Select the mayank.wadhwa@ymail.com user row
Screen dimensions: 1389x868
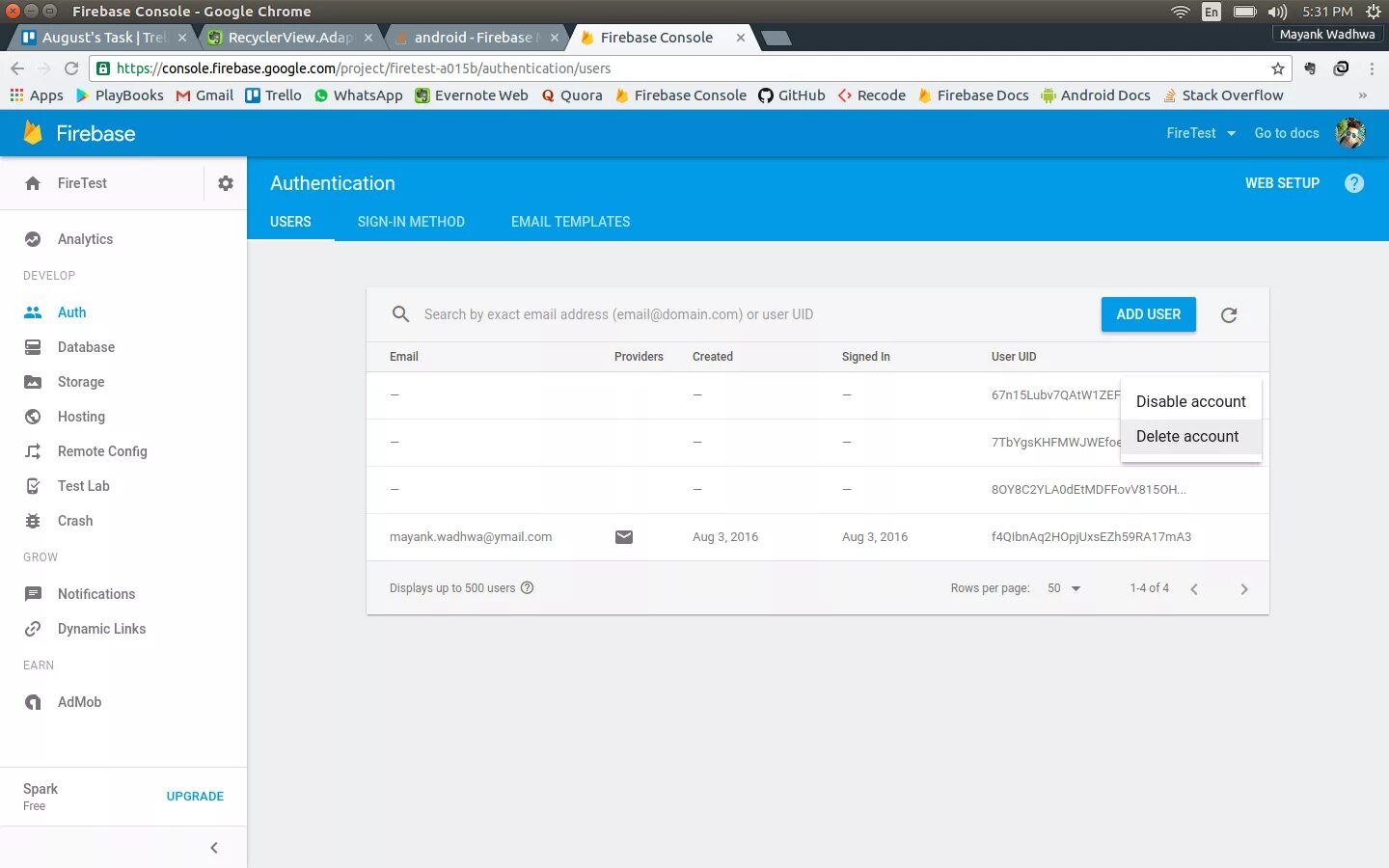pos(818,537)
